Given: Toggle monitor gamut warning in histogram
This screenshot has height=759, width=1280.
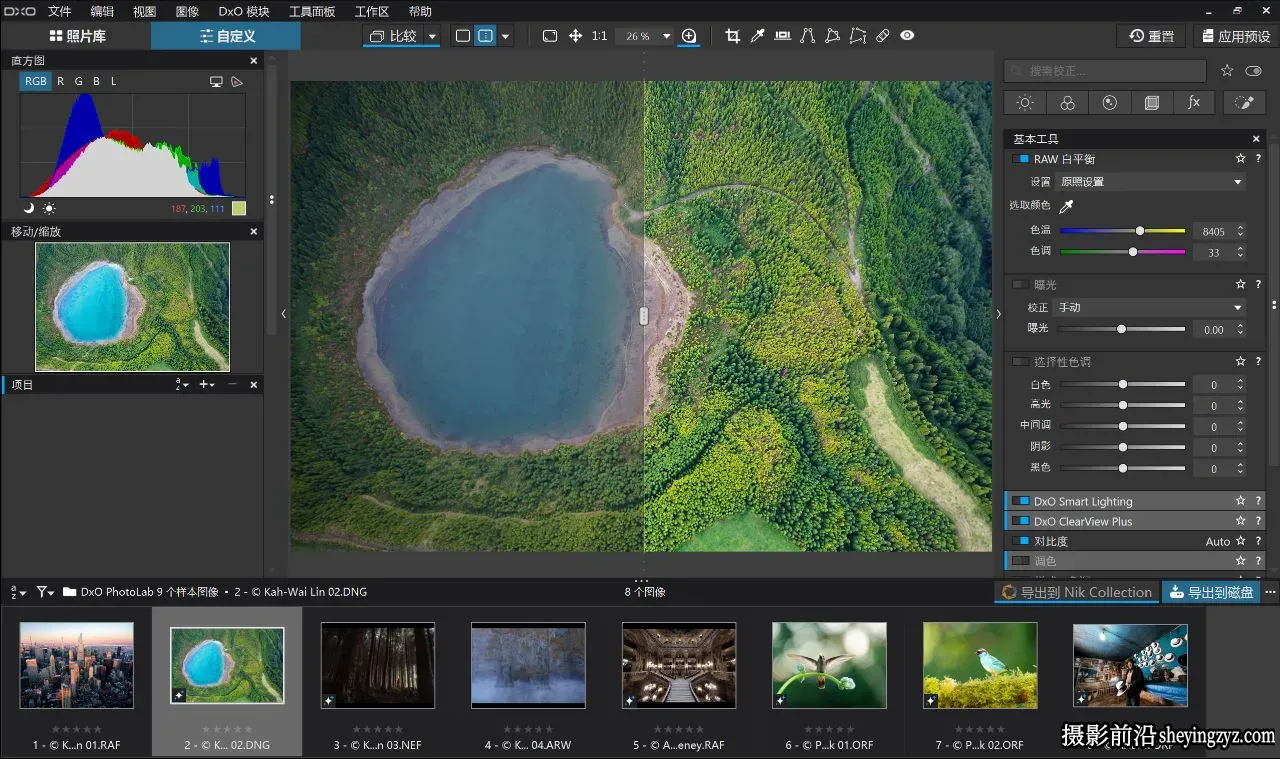Looking at the screenshot, I should [216, 82].
